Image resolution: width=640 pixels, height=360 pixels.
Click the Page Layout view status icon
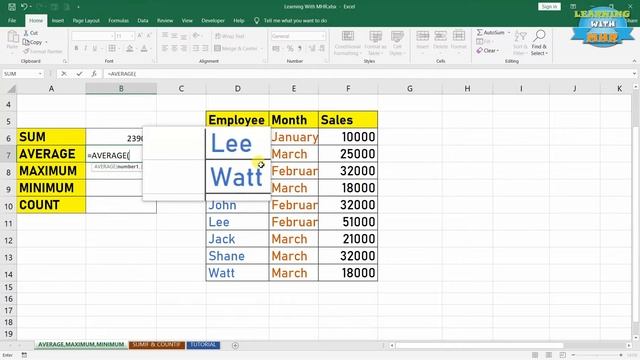549,355
